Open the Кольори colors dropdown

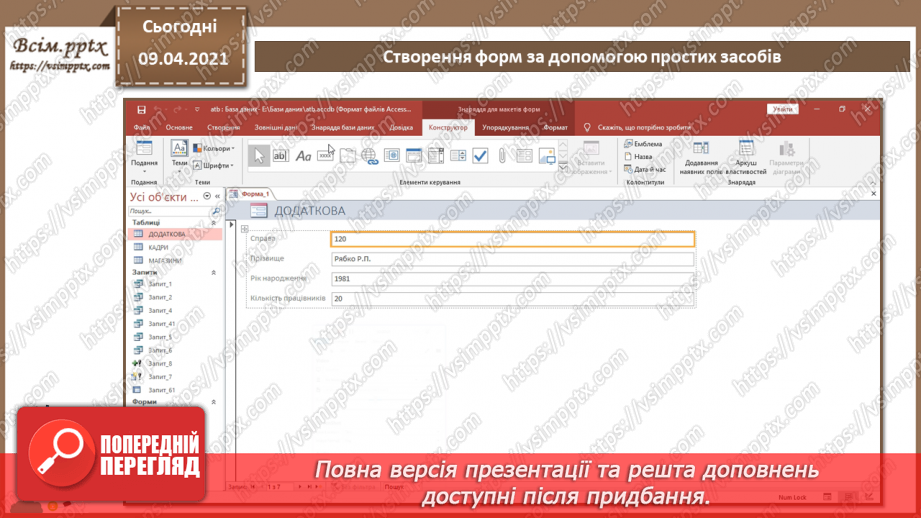pos(212,148)
